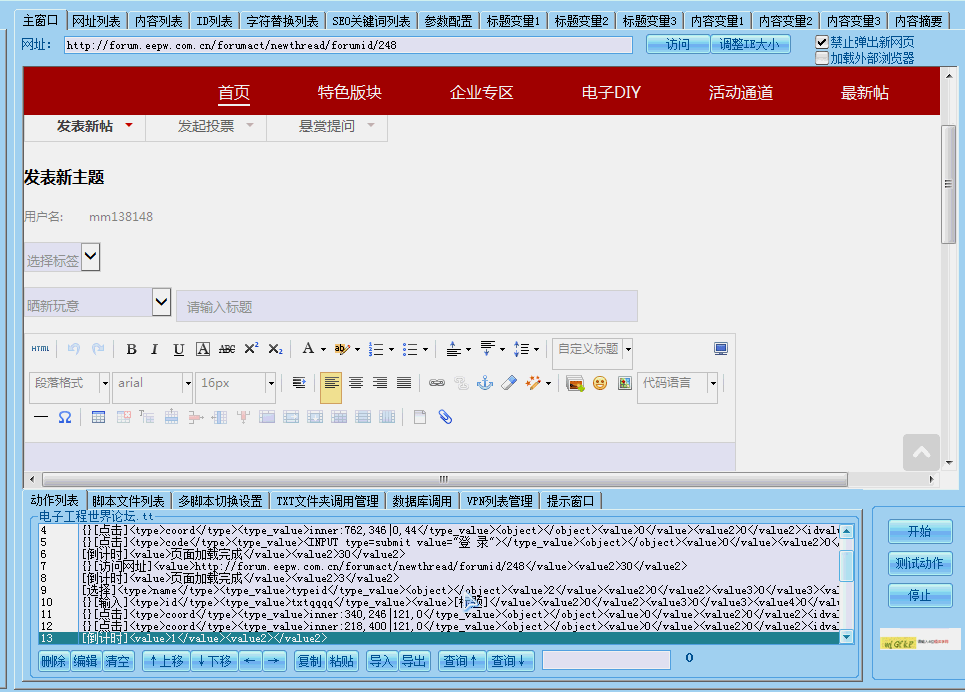Screen dimensions: 965x692
Task: Click the 测试动作 button
Action: (x=920, y=563)
